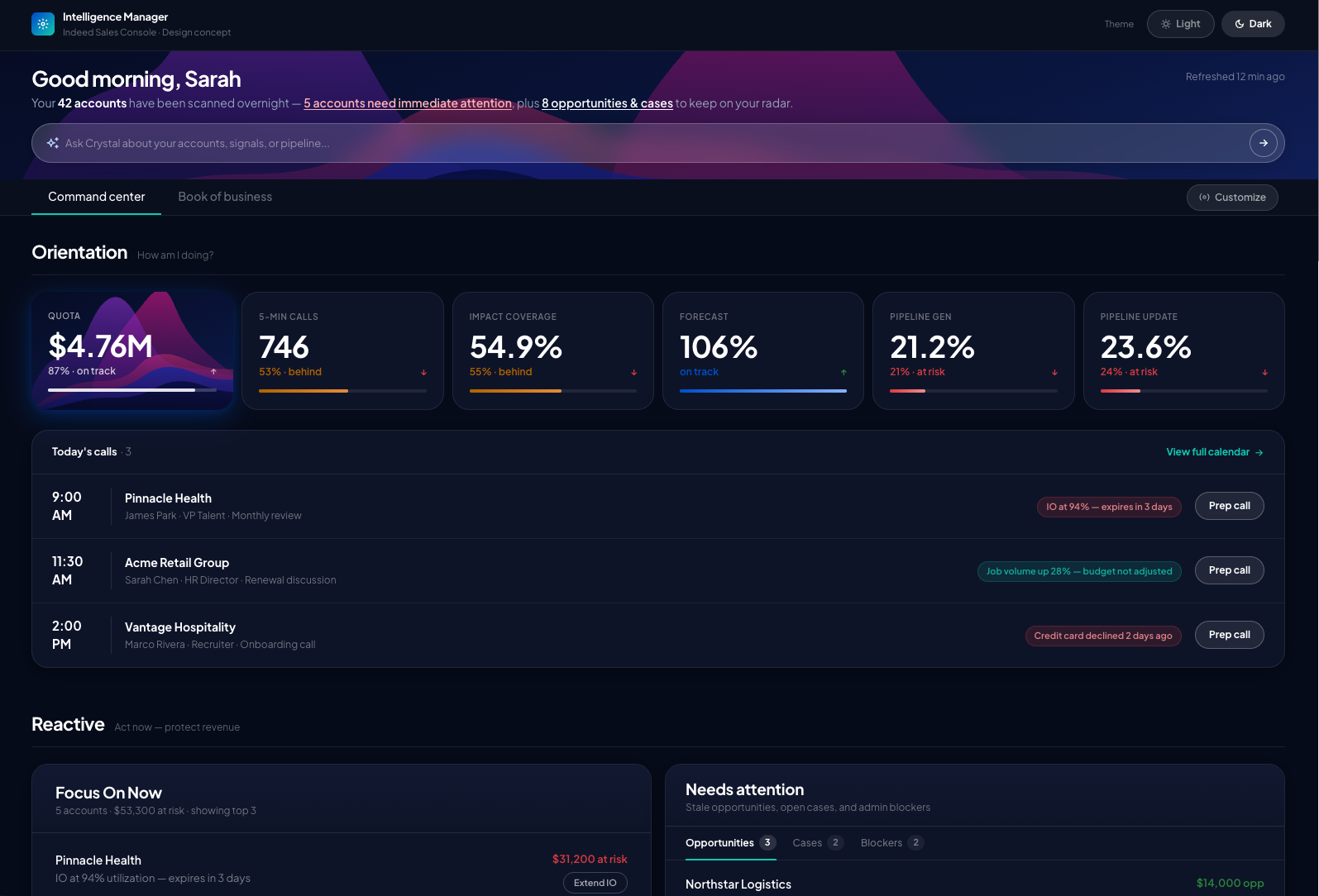The width and height of the screenshot is (1319, 896).
Task: Click the Forecast progress bar
Action: [x=763, y=391]
